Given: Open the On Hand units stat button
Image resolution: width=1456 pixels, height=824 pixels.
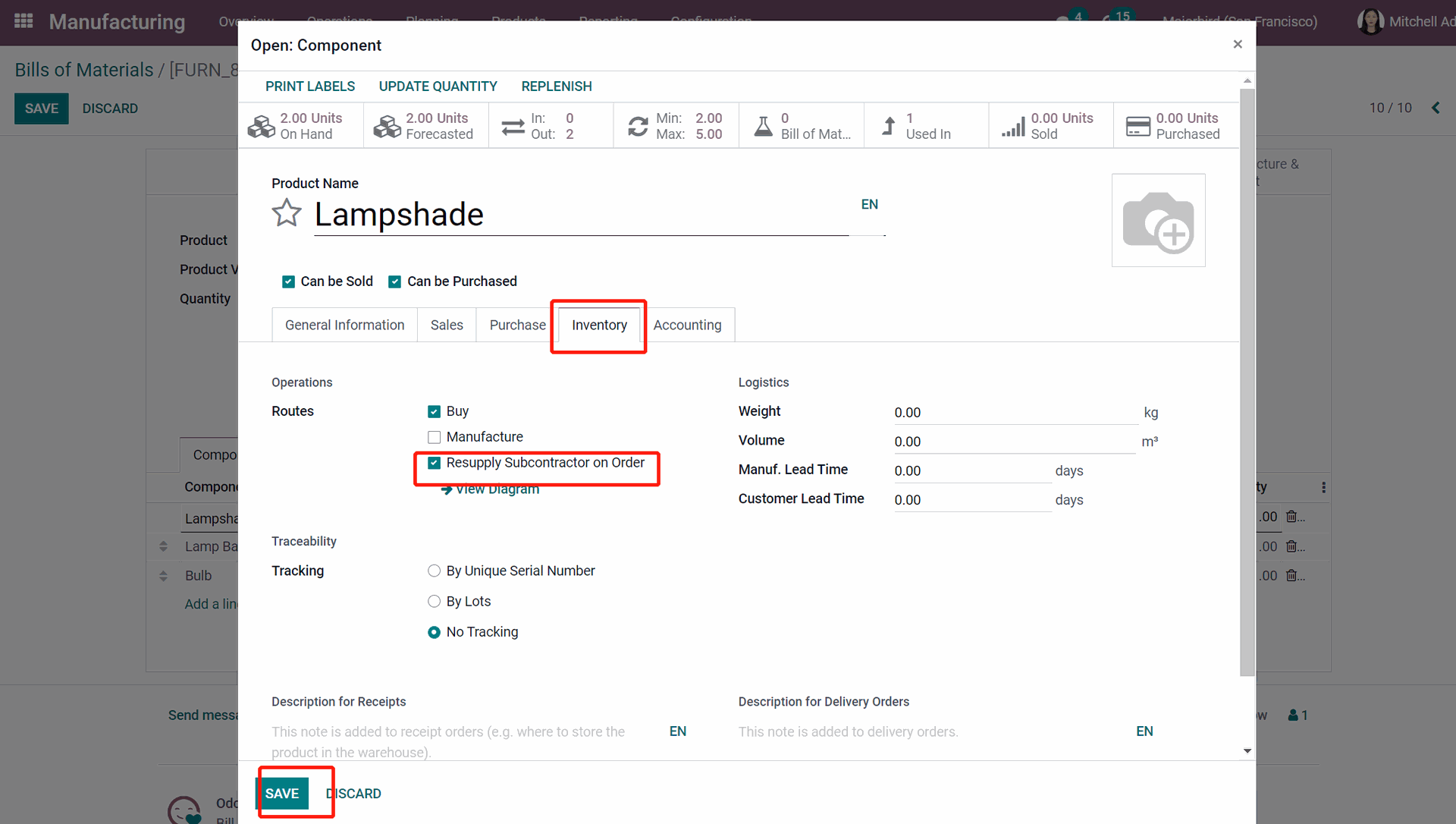Looking at the screenshot, I should [x=300, y=126].
